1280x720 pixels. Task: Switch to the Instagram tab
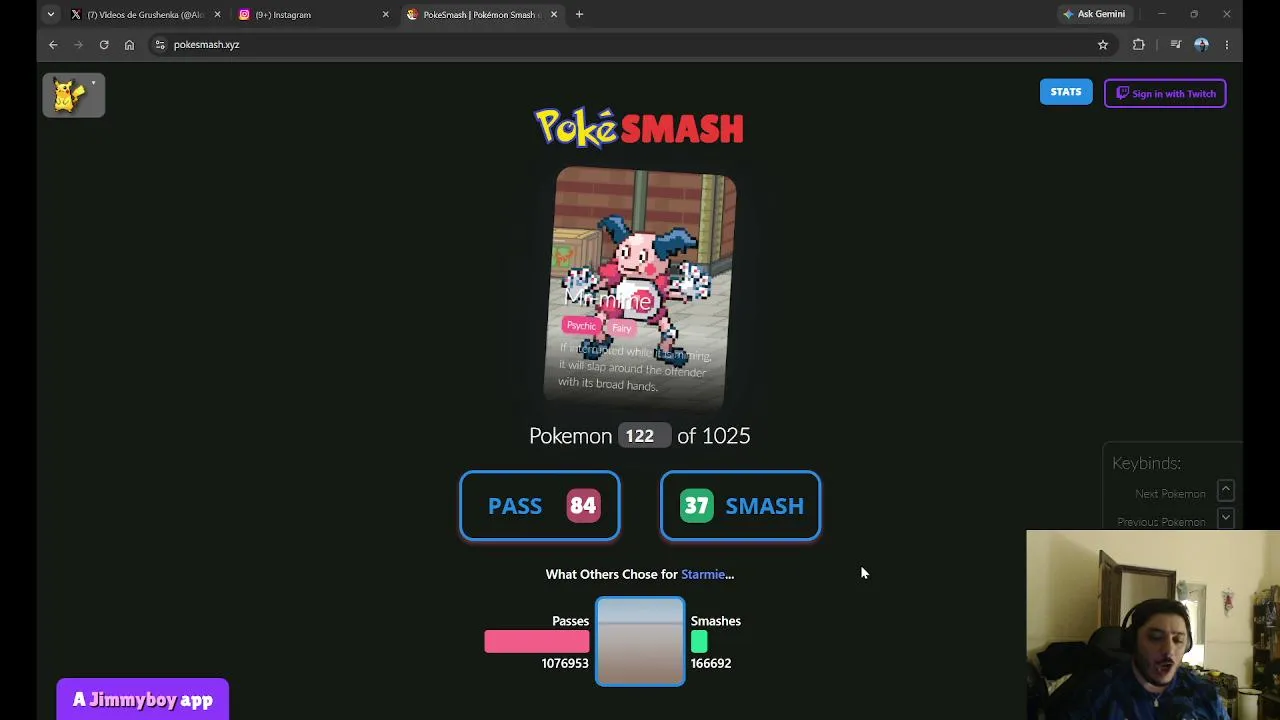(312, 15)
